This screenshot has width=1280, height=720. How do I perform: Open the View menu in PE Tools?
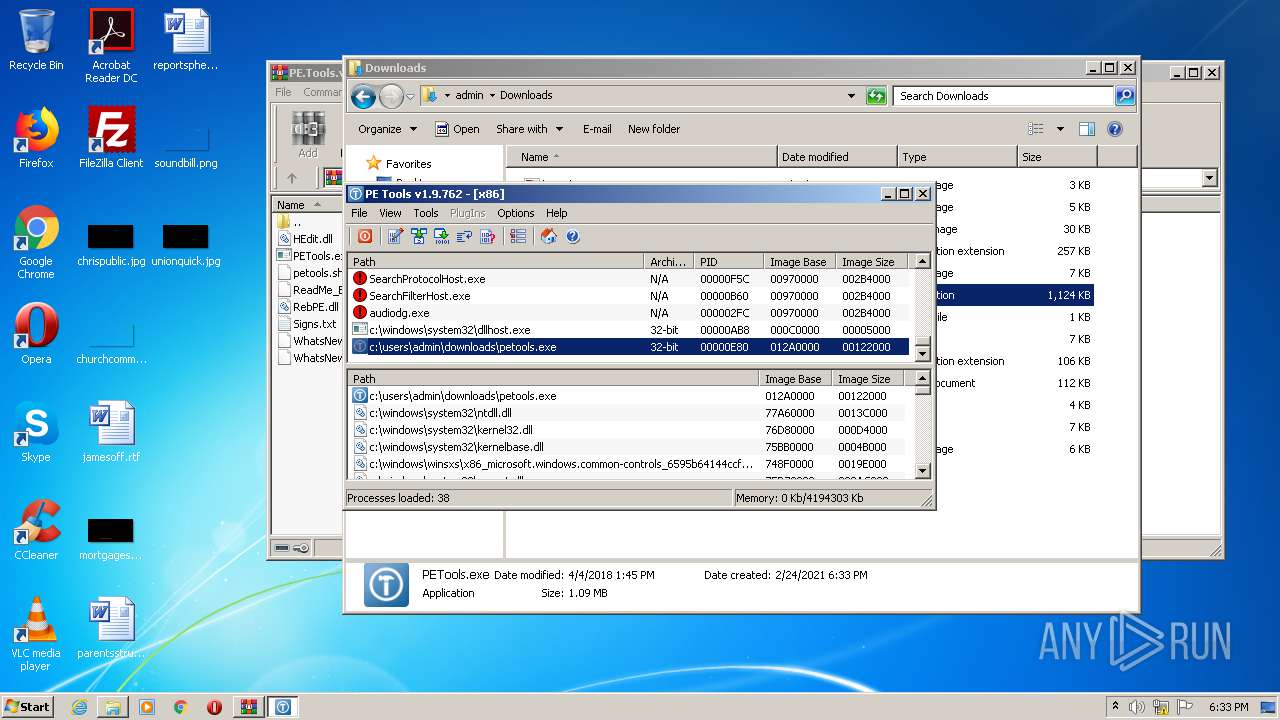pyautogui.click(x=390, y=213)
